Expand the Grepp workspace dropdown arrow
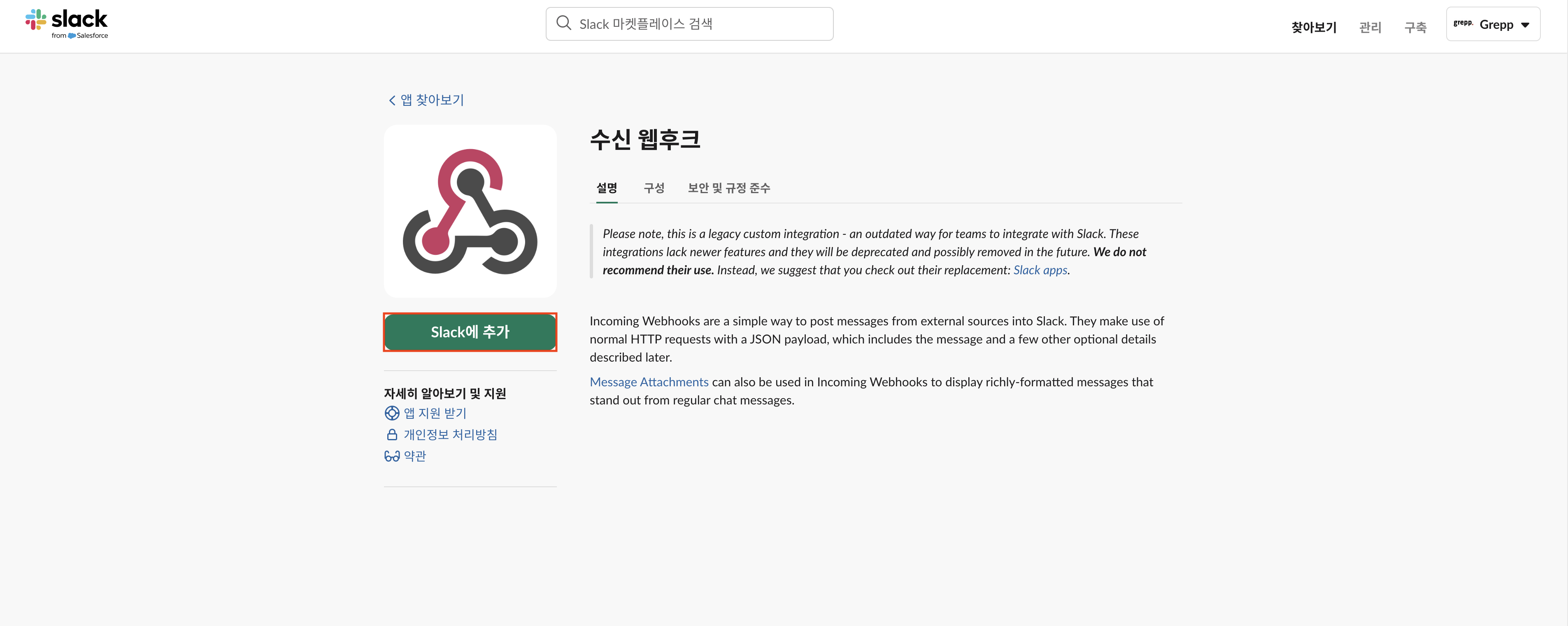Viewport: 1568px width, 626px height. [1525, 25]
